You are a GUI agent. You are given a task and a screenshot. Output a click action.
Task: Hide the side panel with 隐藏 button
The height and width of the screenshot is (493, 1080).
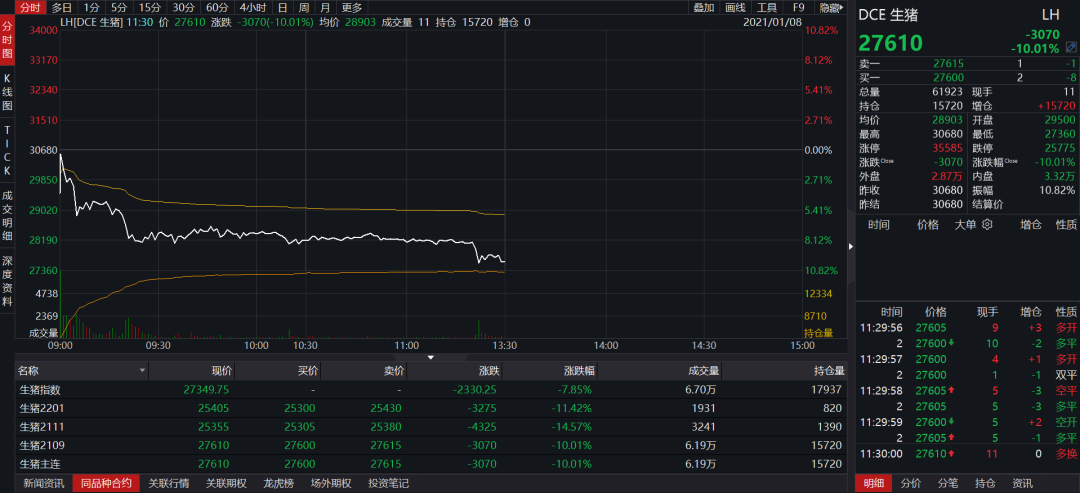point(830,7)
